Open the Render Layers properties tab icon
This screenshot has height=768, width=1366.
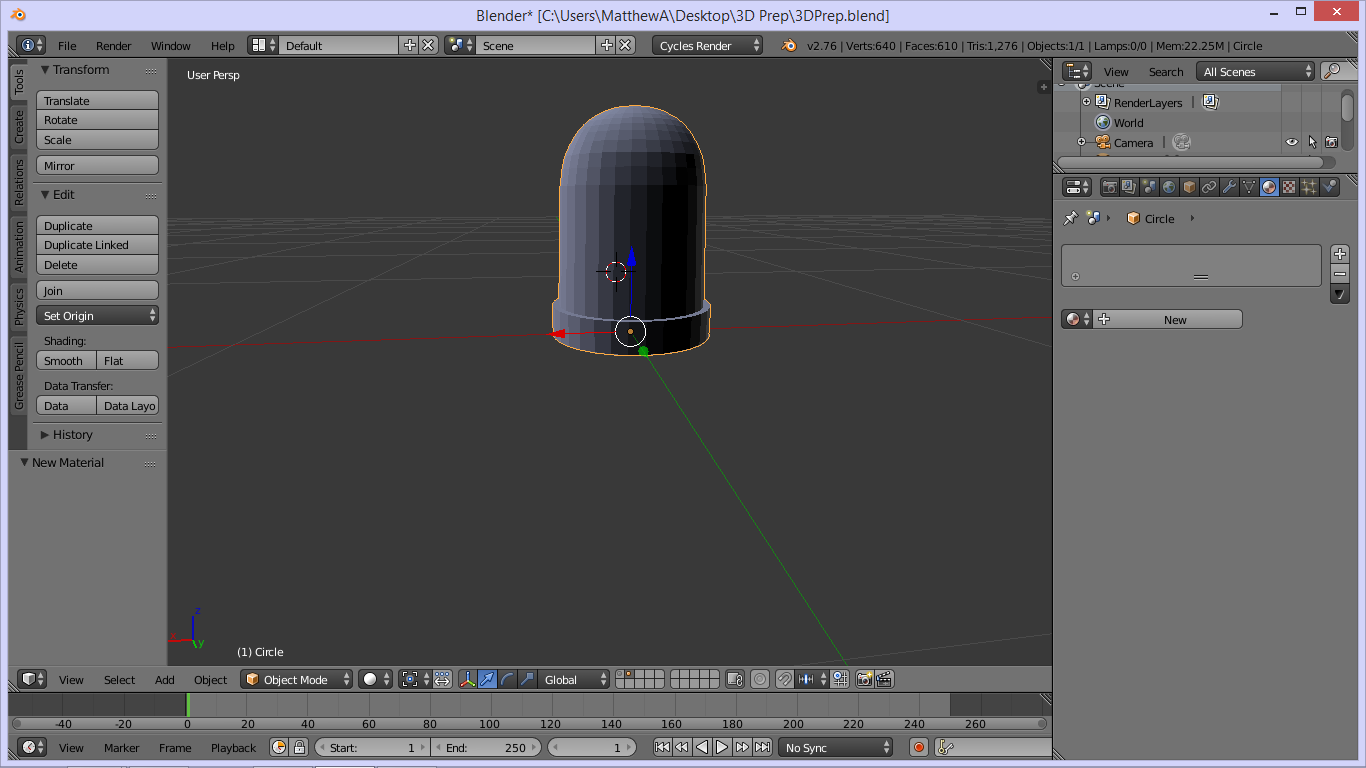[x=1129, y=187]
